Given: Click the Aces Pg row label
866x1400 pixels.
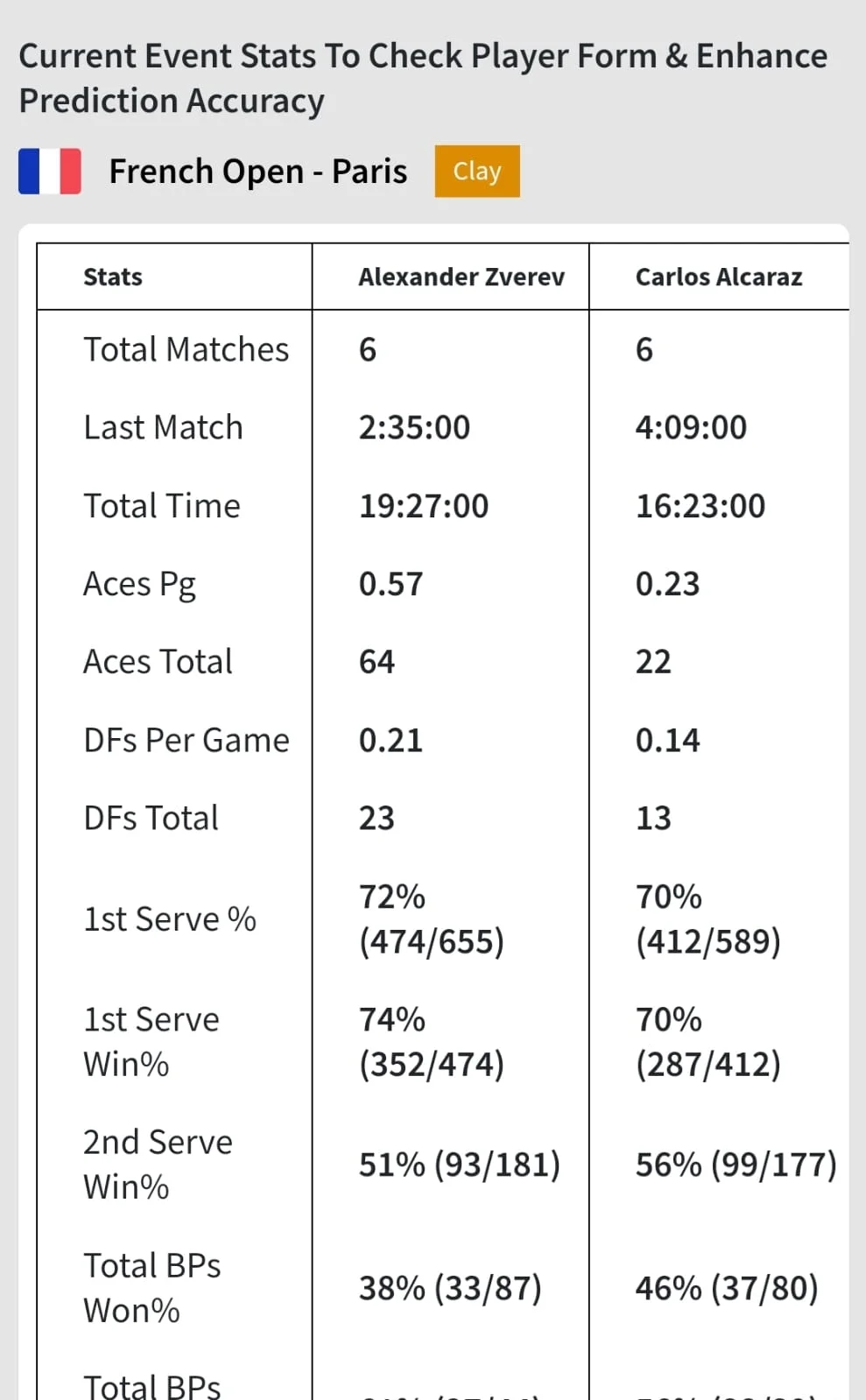Looking at the screenshot, I should [139, 584].
